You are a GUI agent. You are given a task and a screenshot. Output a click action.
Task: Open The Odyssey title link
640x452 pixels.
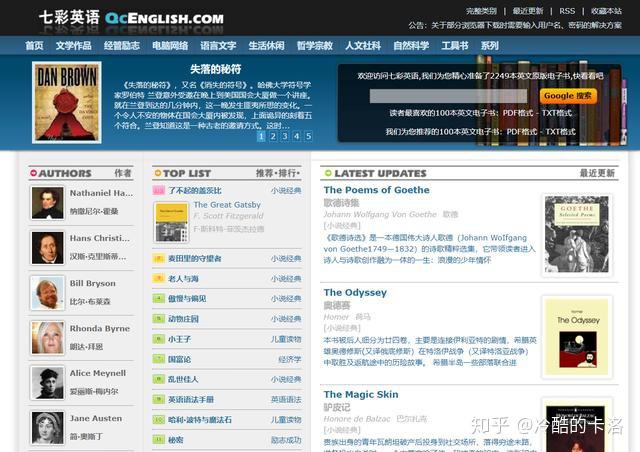click(x=355, y=292)
